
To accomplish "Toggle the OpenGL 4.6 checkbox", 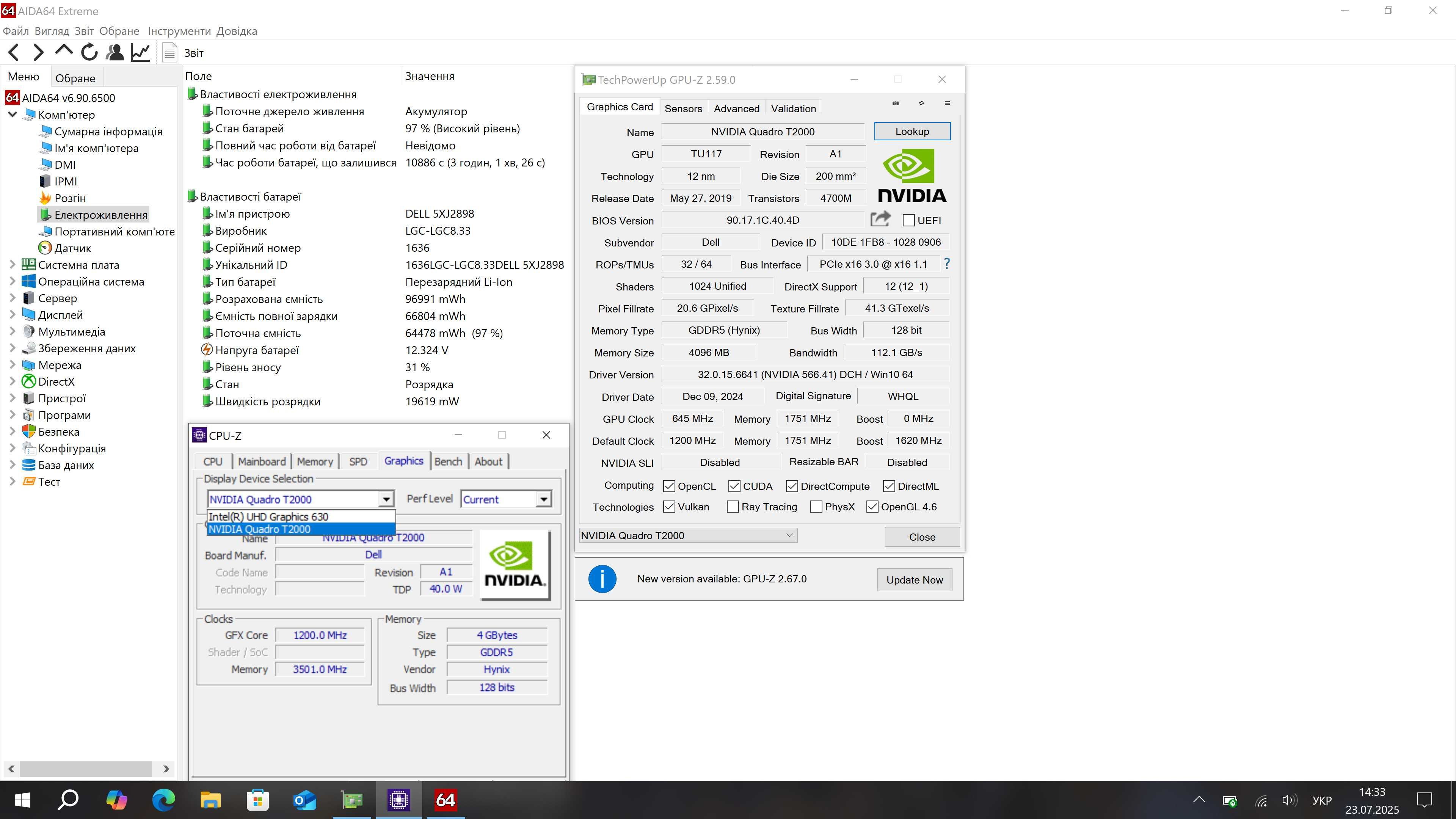I will click(x=873, y=507).
